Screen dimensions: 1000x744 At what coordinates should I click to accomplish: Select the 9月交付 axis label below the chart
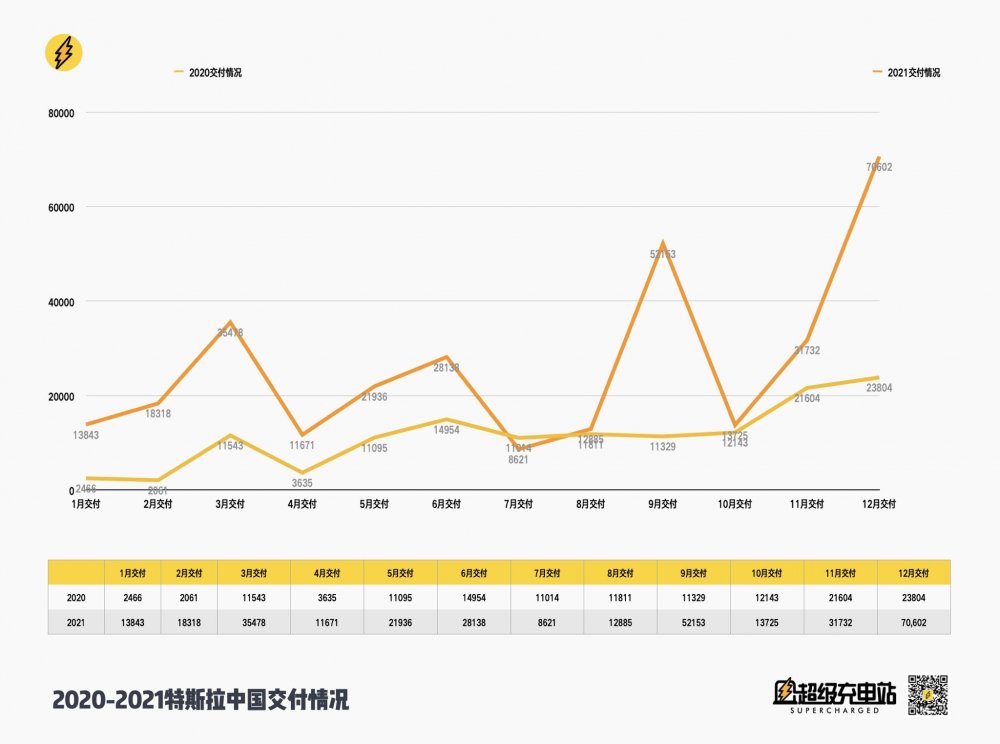pyautogui.click(x=662, y=503)
